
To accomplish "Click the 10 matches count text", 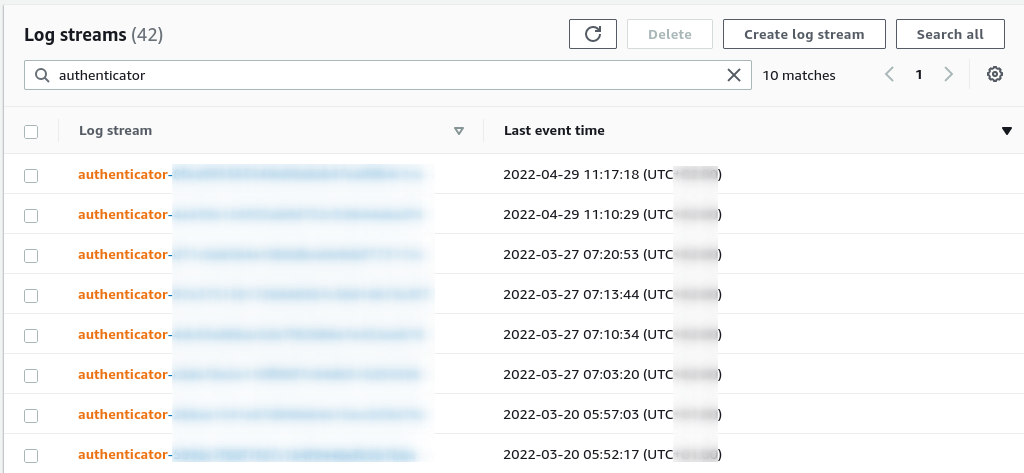I will click(x=799, y=75).
